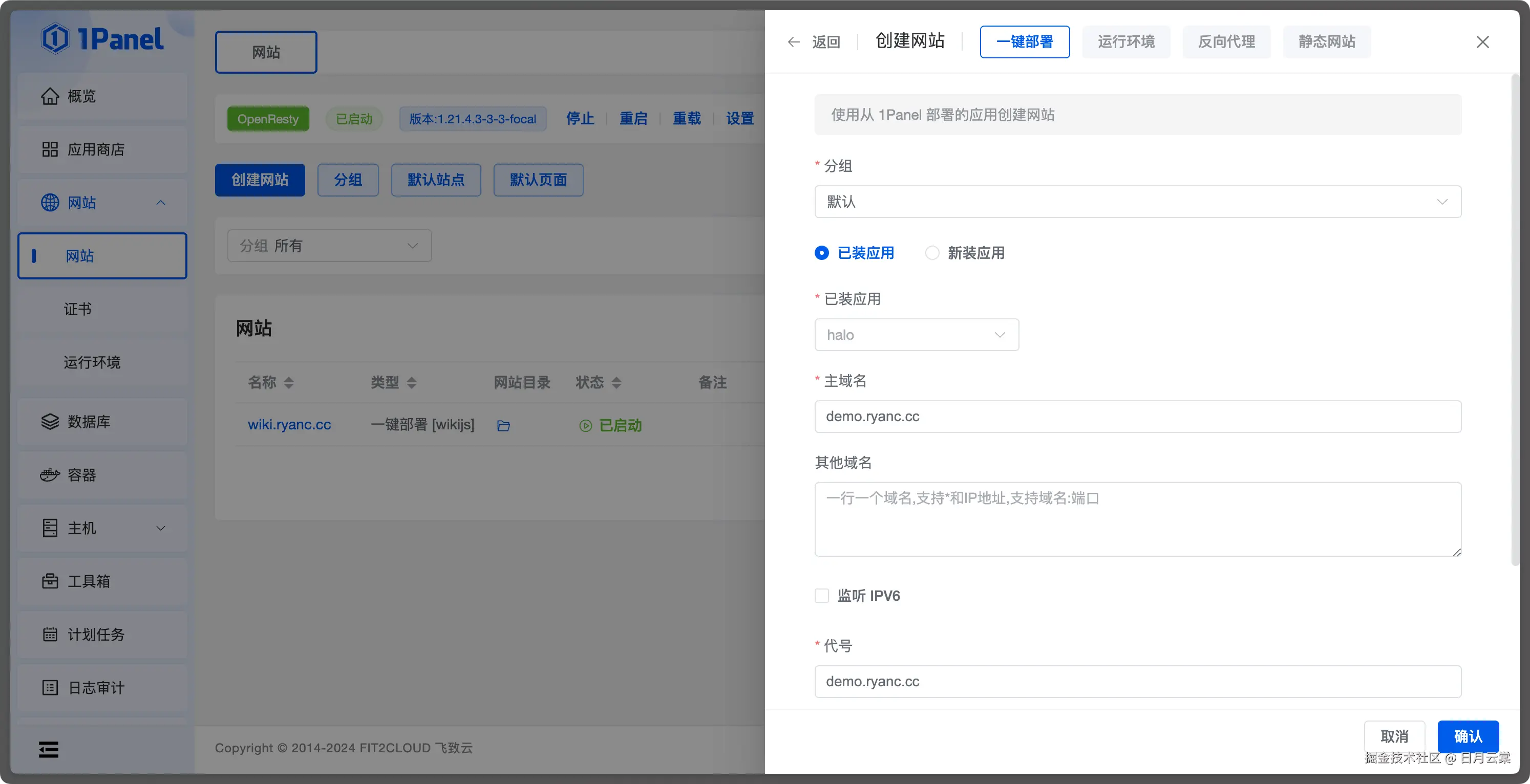Switch to the 反向代理 tab

(x=1226, y=41)
